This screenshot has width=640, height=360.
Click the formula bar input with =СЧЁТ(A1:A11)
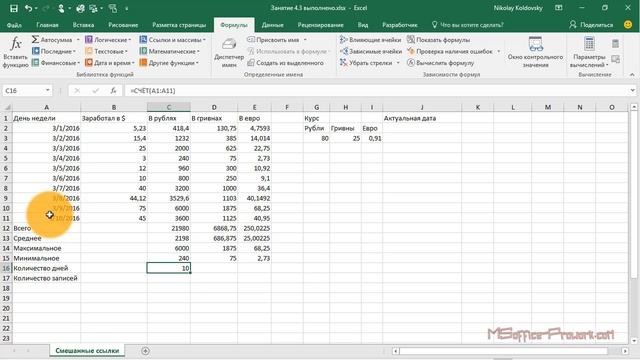378,91
